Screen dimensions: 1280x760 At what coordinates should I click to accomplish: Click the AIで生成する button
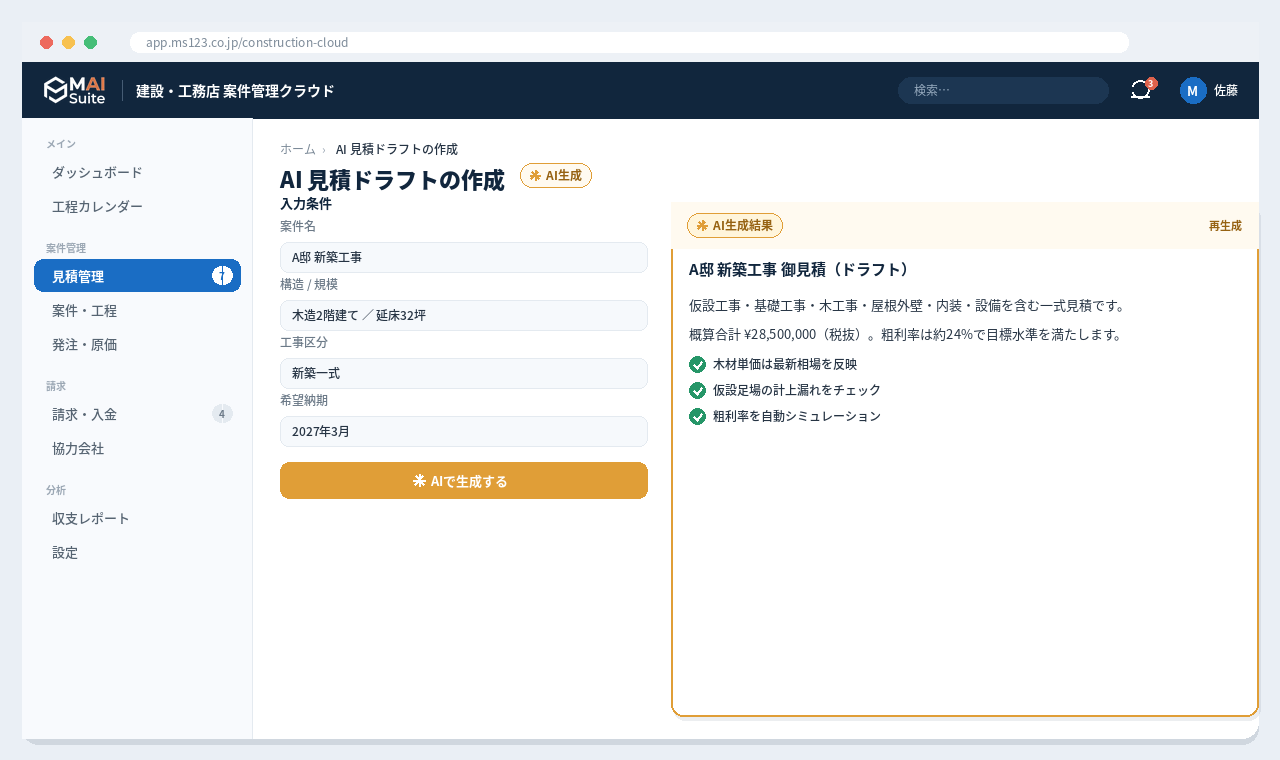[464, 480]
